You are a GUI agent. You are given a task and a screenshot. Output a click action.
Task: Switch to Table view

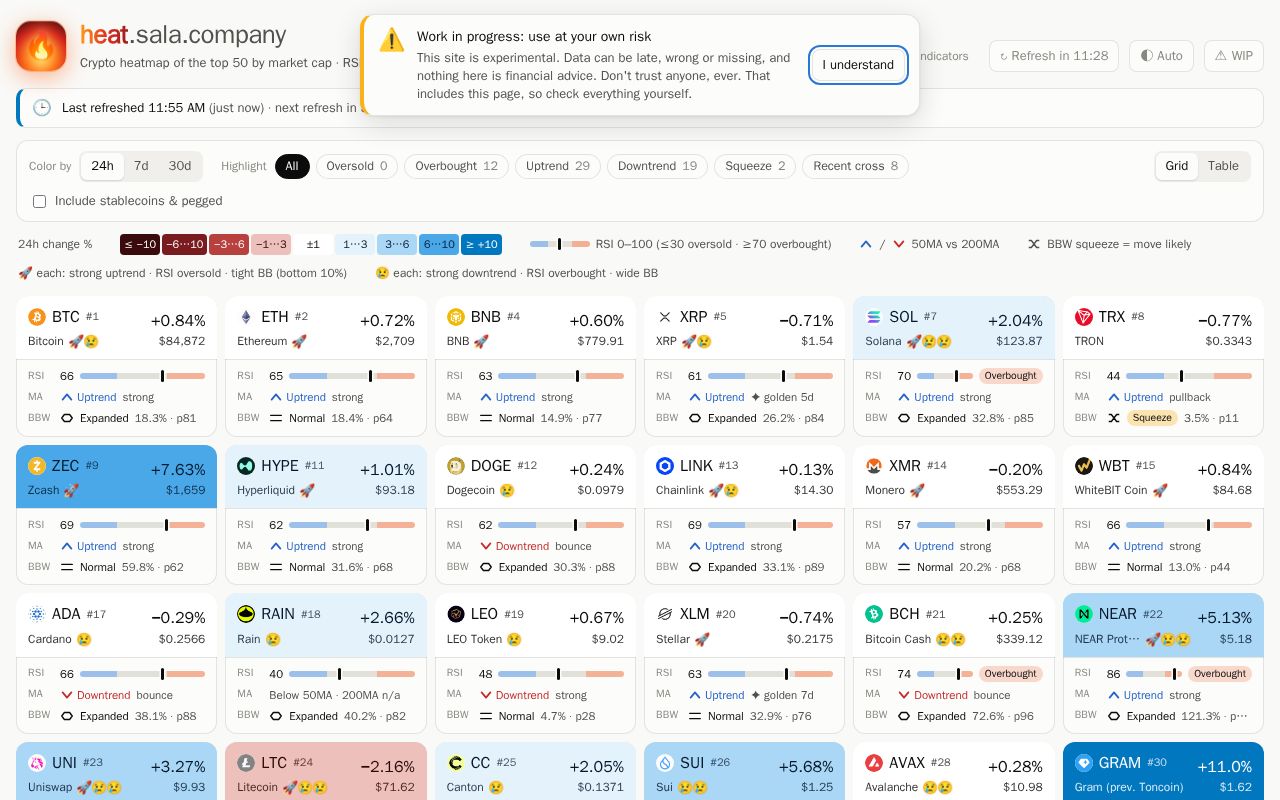tap(1223, 166)
